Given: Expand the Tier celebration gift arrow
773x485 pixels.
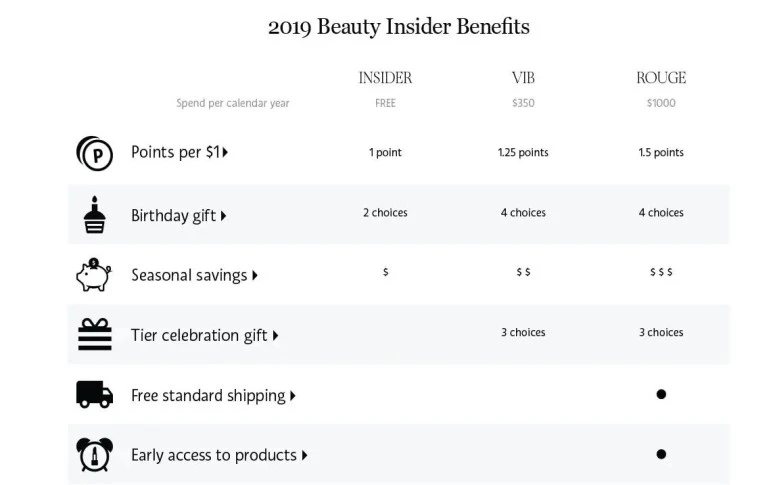Looking at the screenshot, I should click(x=275, y=336).
